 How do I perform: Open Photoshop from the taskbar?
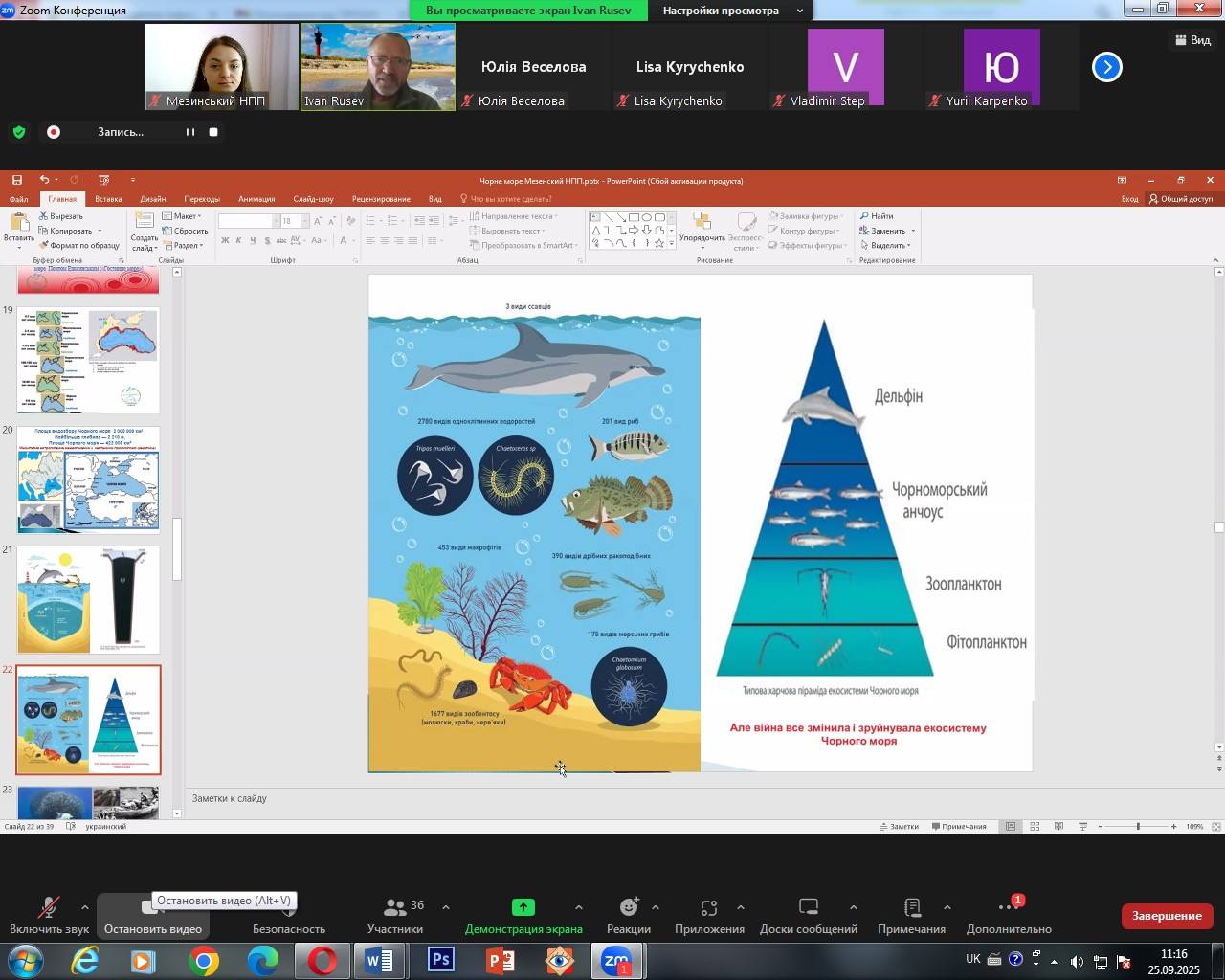440,960
